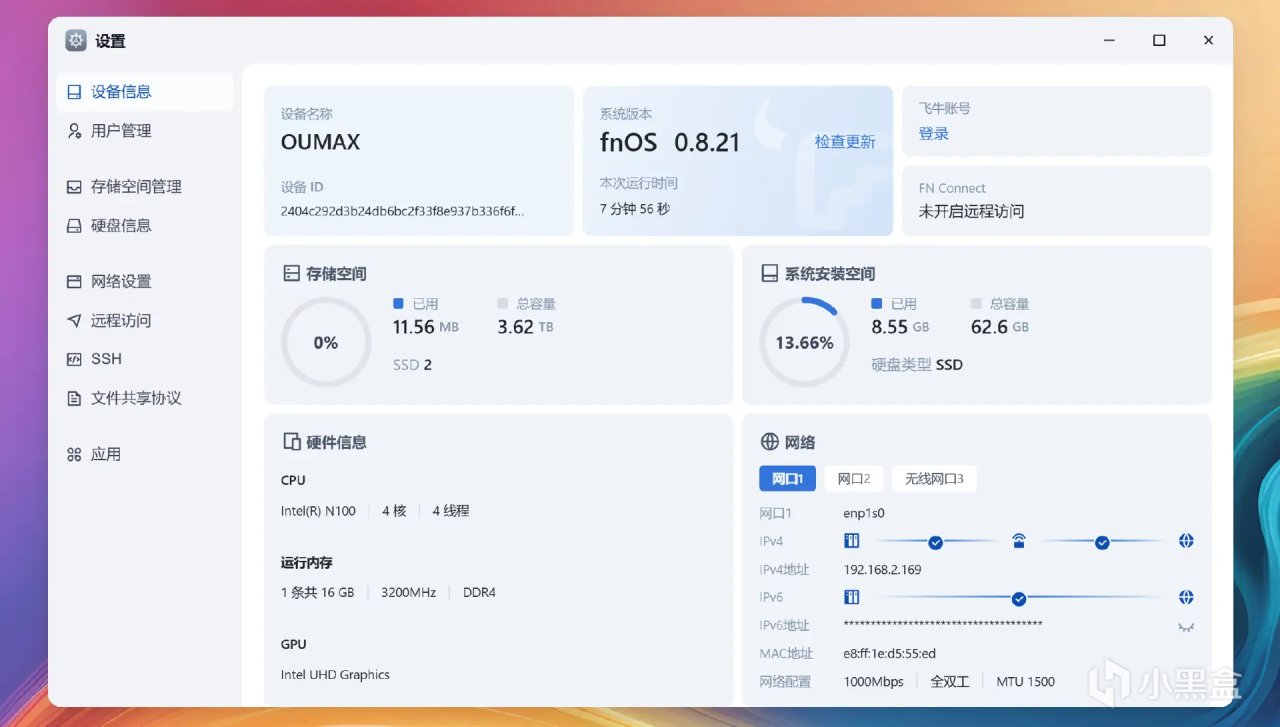Click the 4 线程 thread count
Image resolution: width=1280 pixels, height=727 pixels.
coord(451,511)
